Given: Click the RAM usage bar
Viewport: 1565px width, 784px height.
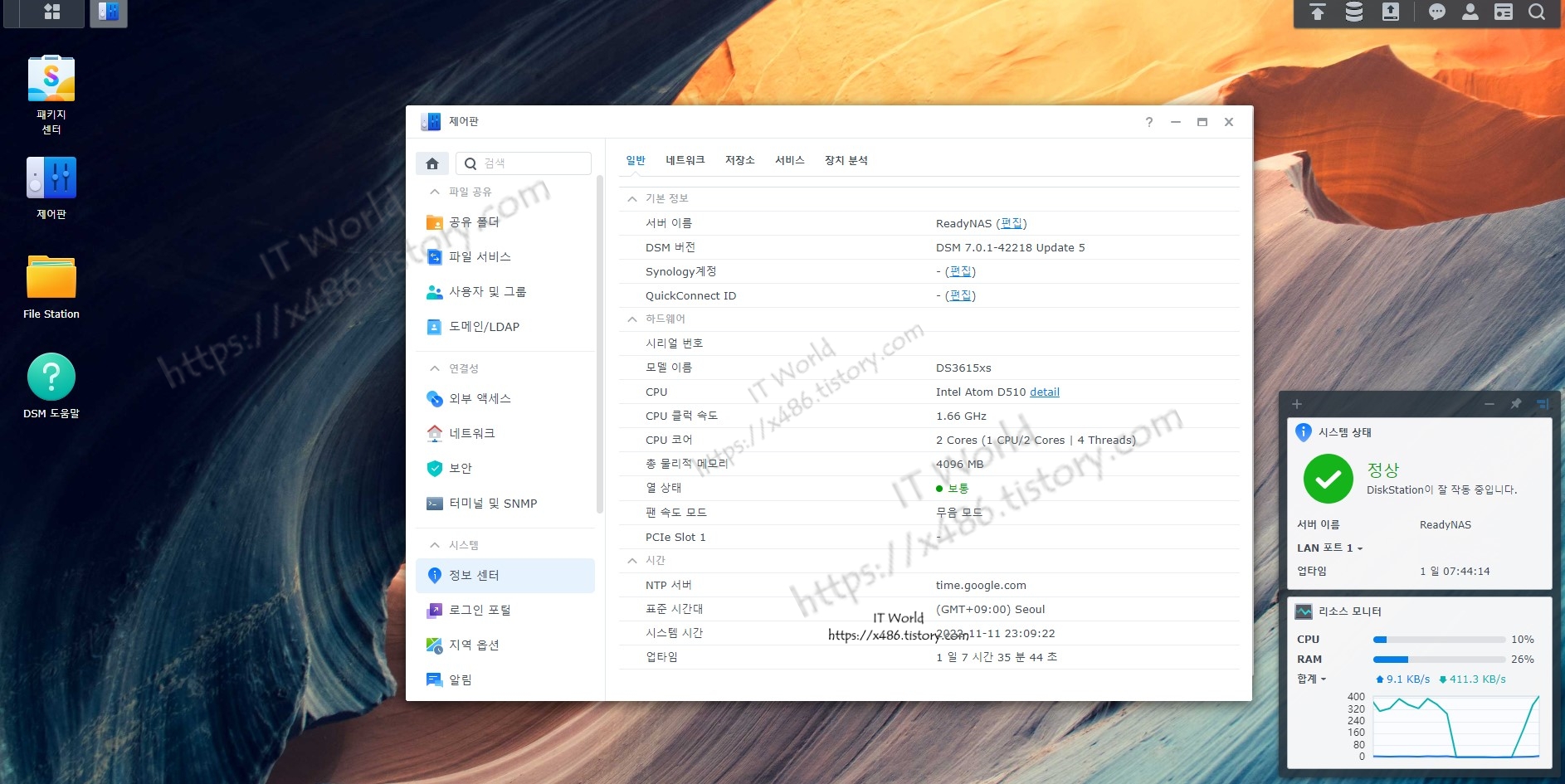Looking at the screenshot, I should coord(1439,660).
